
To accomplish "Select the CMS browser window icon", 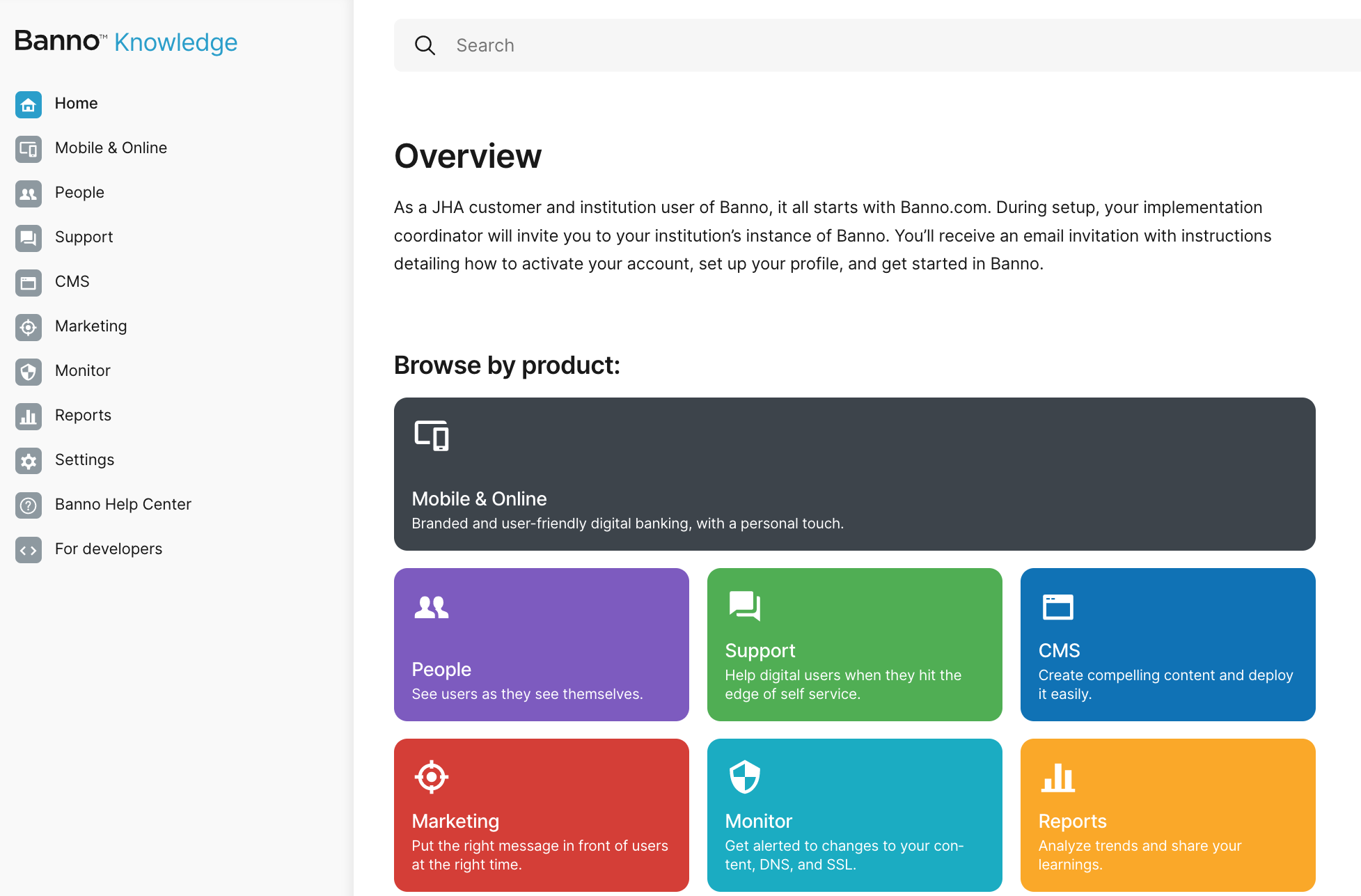I will pos(29,283).
